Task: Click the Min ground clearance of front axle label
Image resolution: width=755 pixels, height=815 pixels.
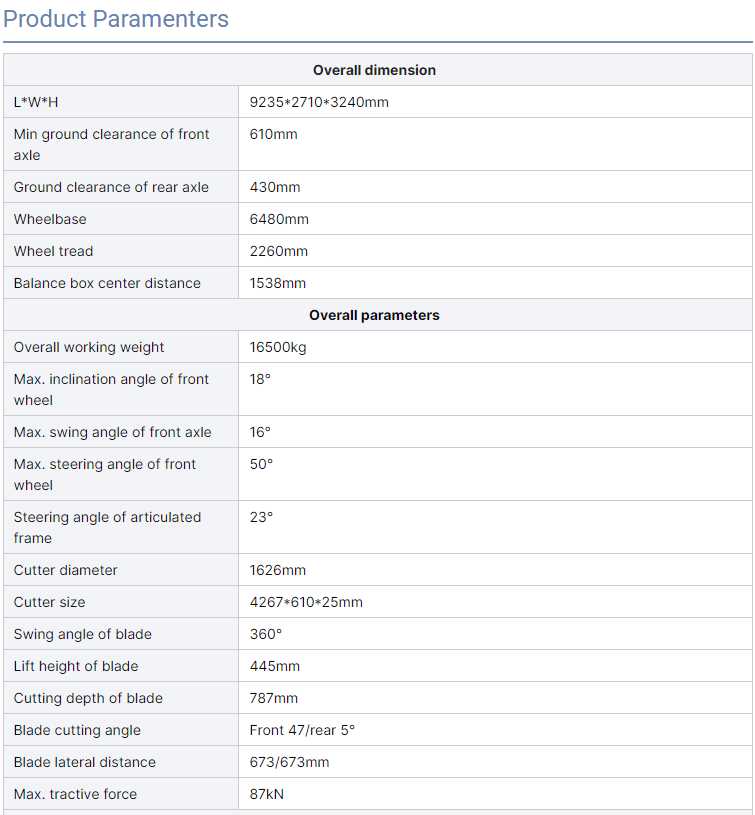Action: point(111,144)
